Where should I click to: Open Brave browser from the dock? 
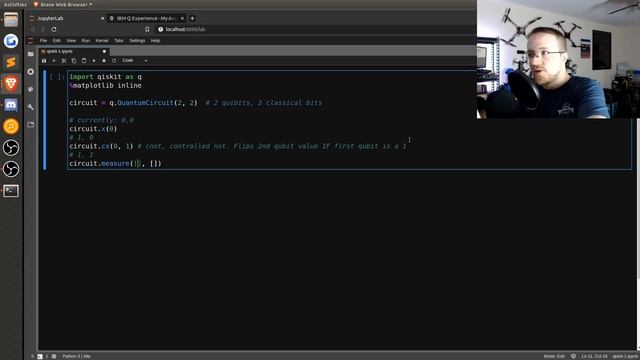(11, 84)
